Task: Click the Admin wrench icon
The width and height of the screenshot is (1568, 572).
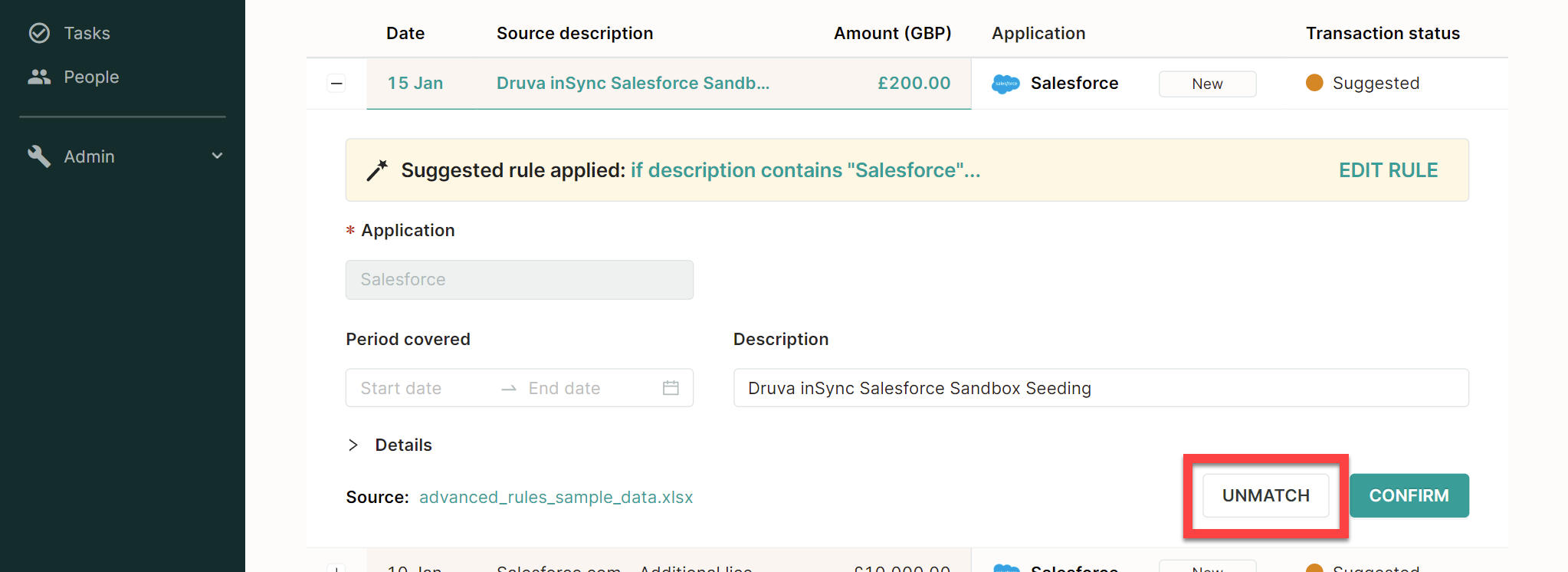Action: tap(39, 156)
